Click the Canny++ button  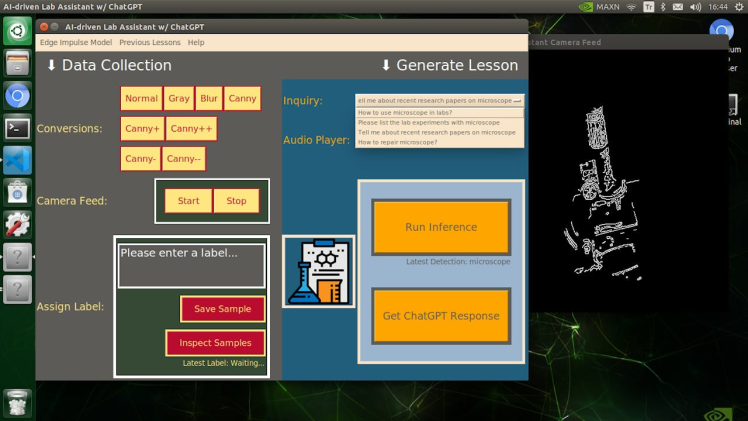pyautogui.click(x=191, y=129)
